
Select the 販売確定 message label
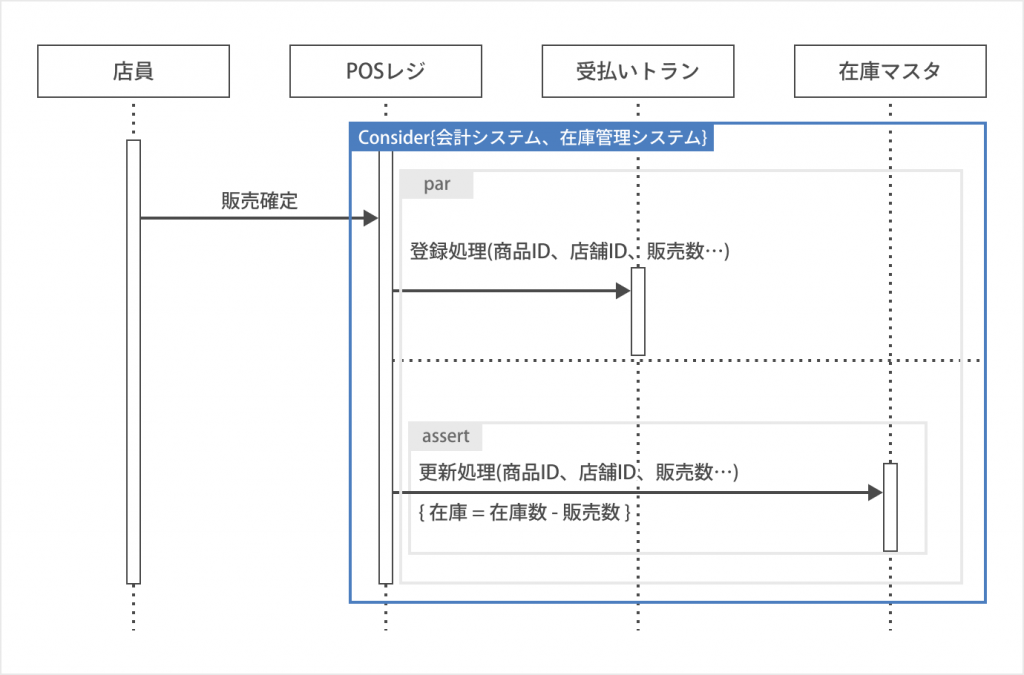tap(259, 200)
